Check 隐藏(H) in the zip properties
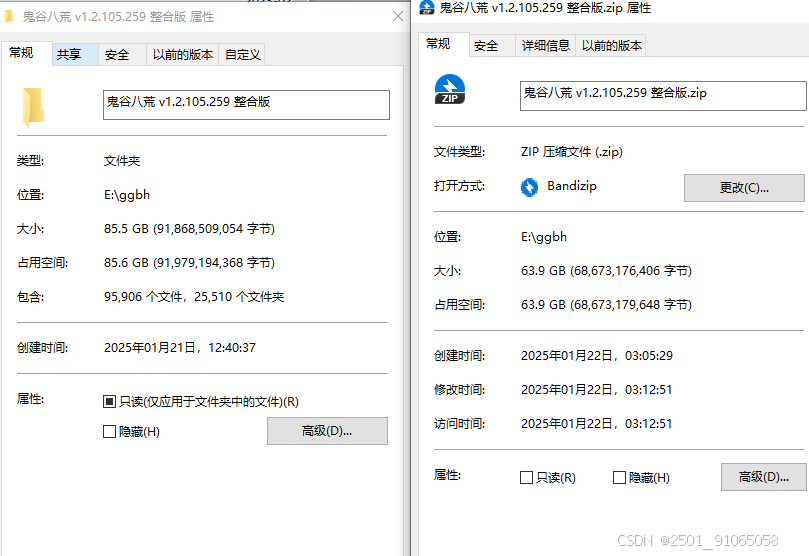Image resolution: width=809 pixels, height=556 pixels. (619, 477)
